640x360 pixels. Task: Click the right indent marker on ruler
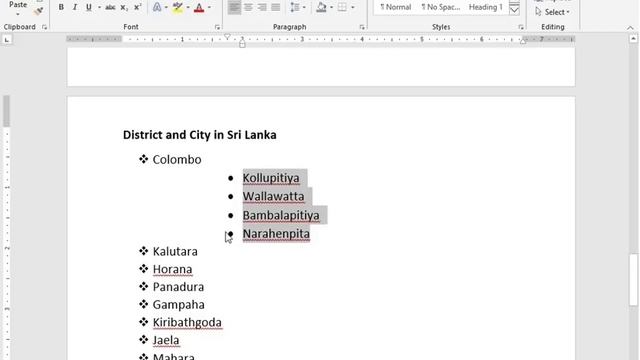point(523,40)
